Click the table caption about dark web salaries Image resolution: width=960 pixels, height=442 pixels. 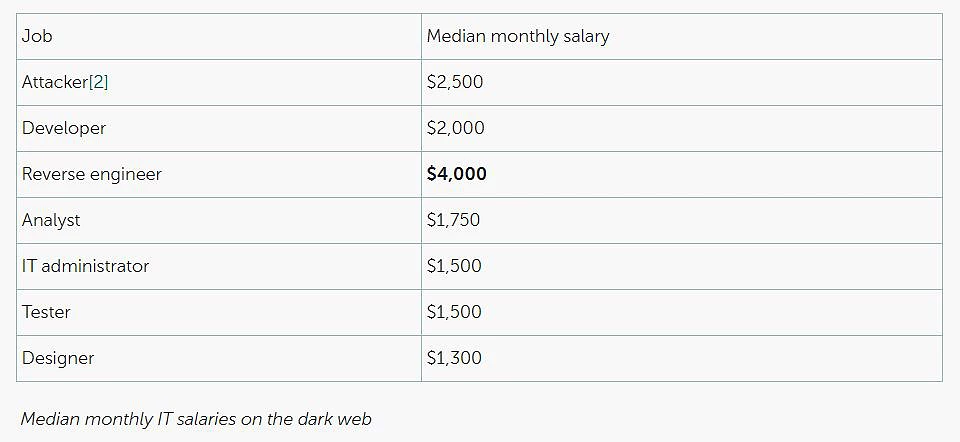(196, 419)
